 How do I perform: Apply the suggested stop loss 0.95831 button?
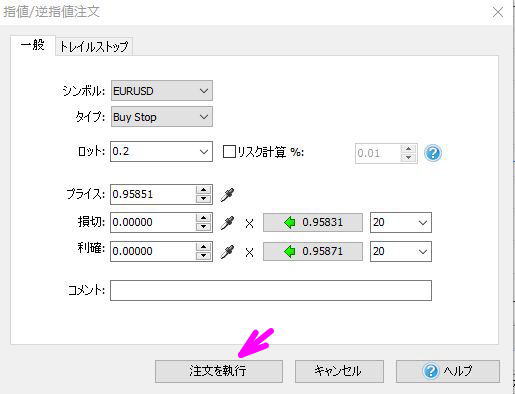tap(313, 222)
